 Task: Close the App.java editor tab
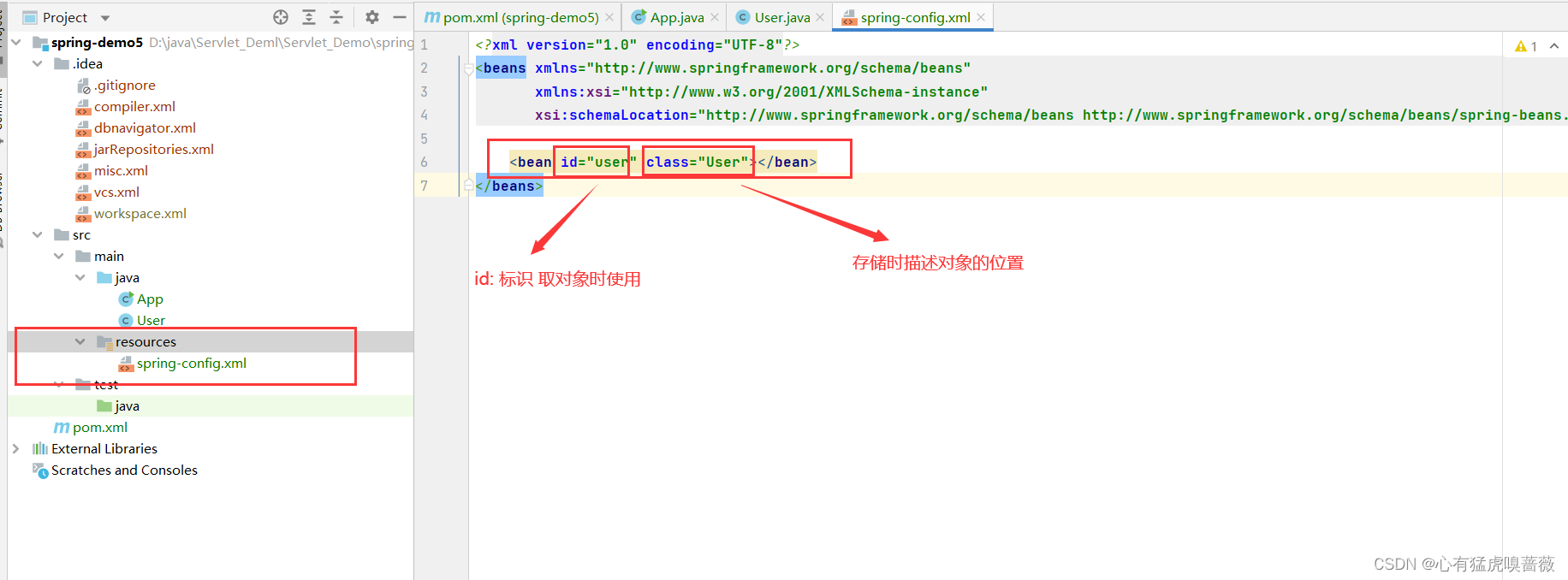point(715,17)
